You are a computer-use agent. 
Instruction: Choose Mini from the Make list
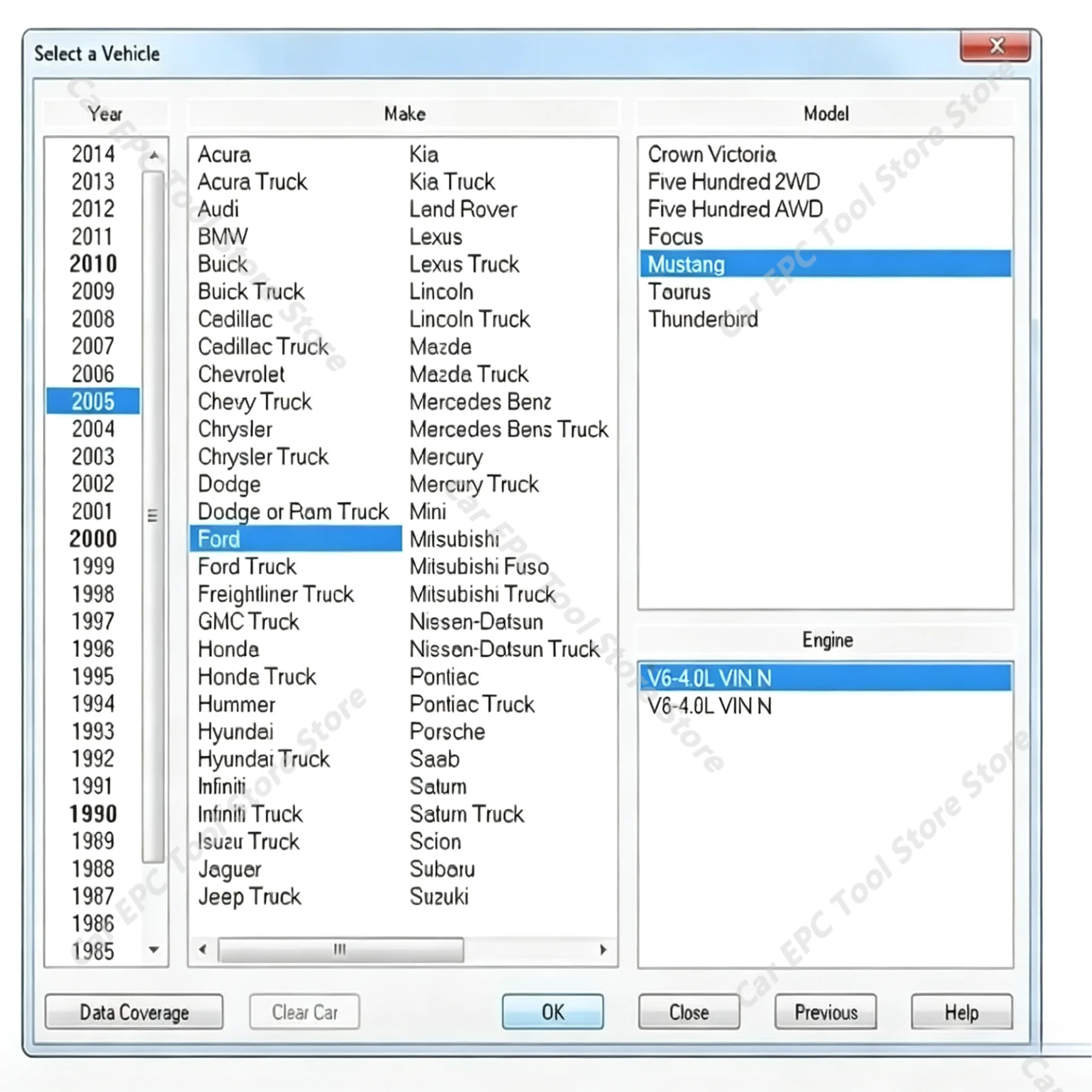coord(428,511)
